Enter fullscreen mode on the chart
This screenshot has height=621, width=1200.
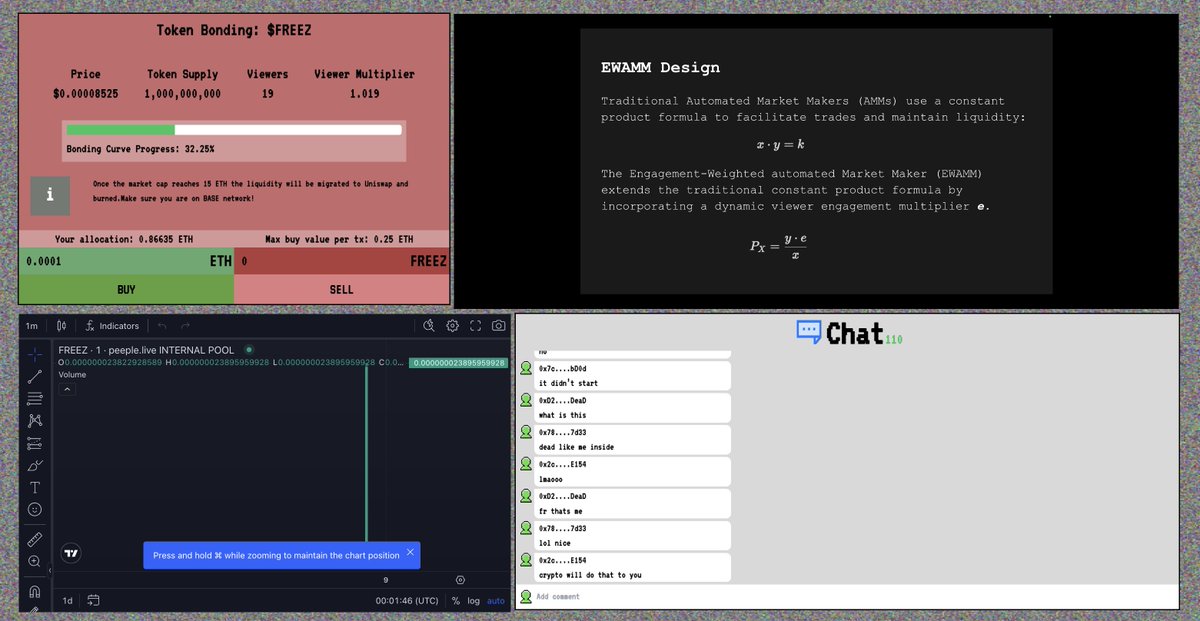[475, 326]
